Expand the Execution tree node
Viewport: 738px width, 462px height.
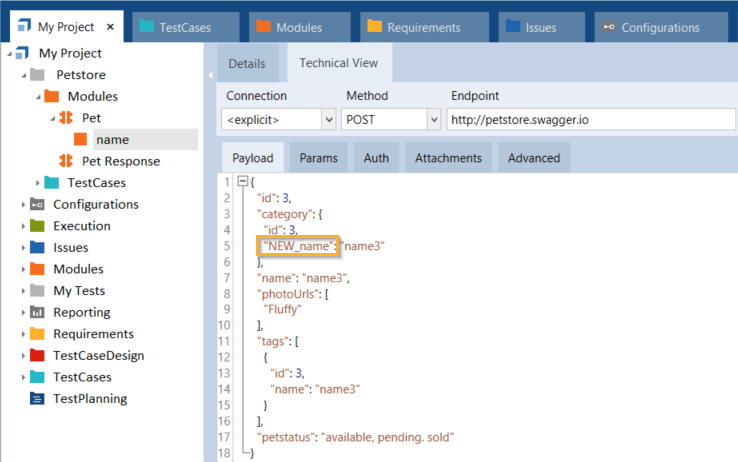(22, 227)
